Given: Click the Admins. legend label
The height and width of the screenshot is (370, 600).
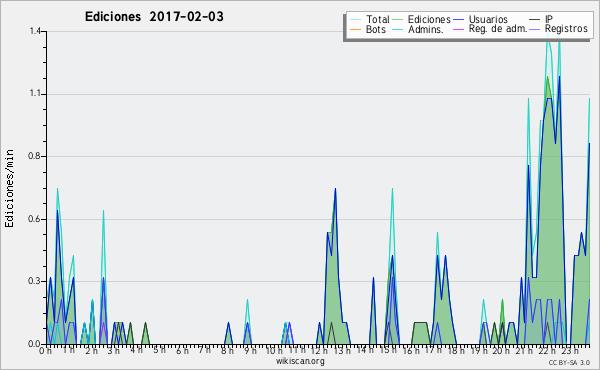Looking at the screenshot, I should click(426, 29).
